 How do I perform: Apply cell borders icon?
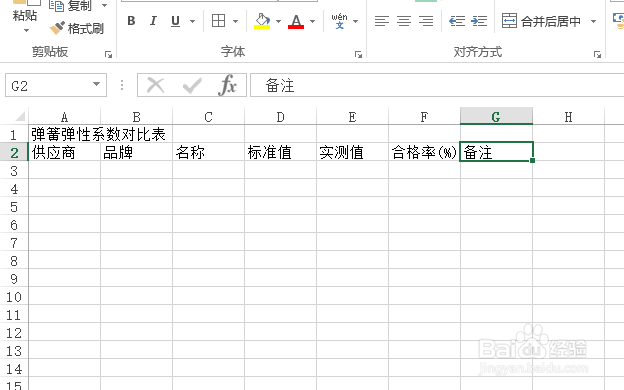218,21
